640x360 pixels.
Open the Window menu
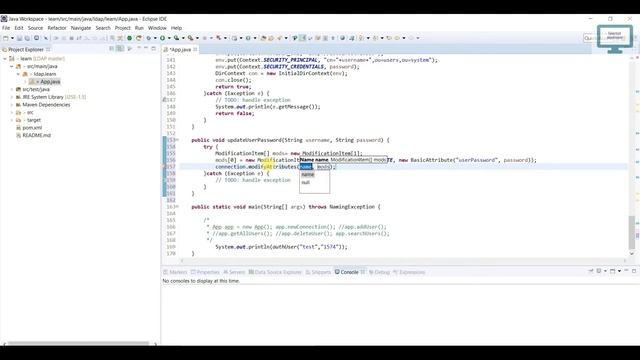[157, 28]
